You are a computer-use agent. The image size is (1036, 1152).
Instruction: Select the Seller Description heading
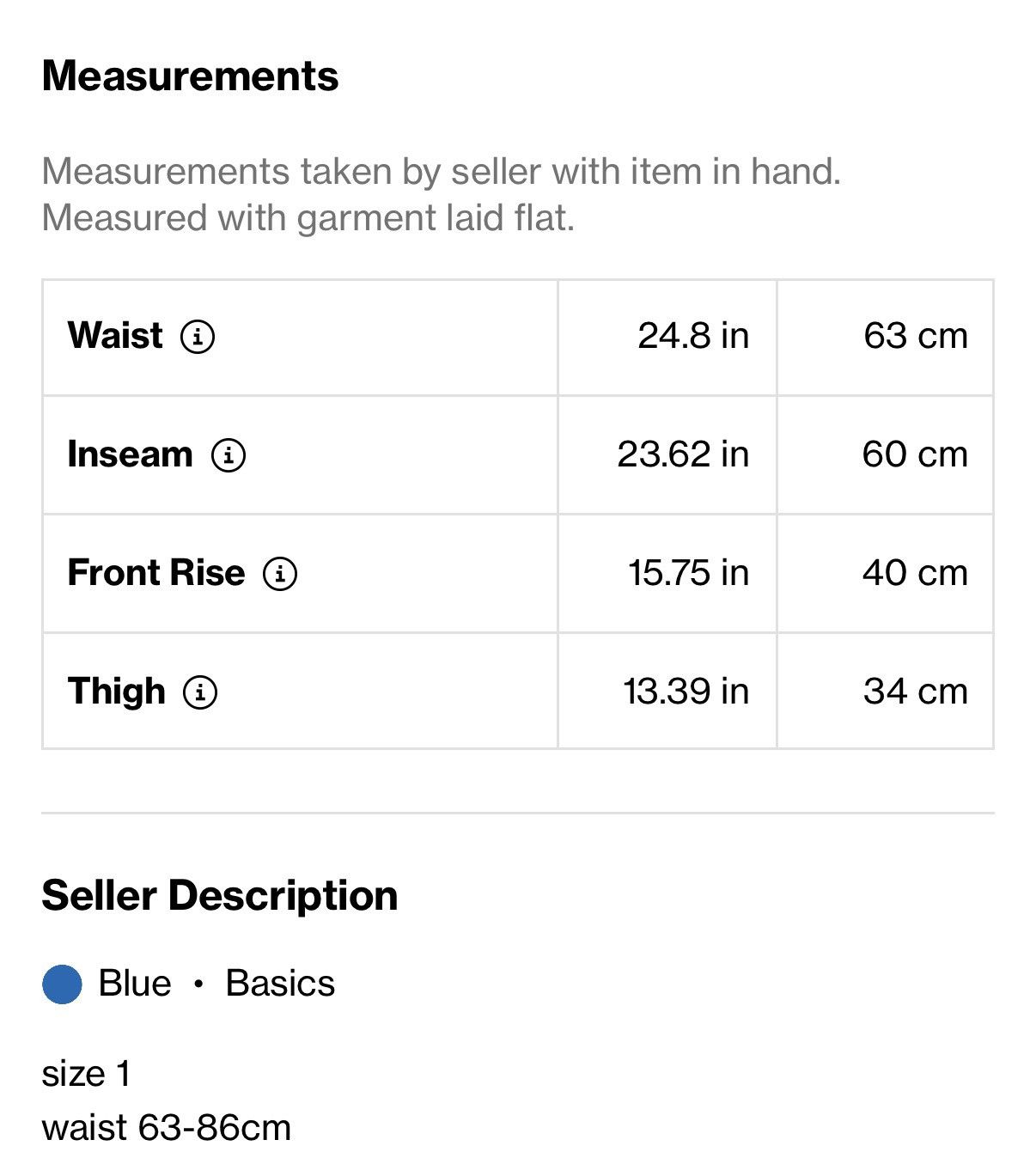pyautogui.click(x=220, y=895)
